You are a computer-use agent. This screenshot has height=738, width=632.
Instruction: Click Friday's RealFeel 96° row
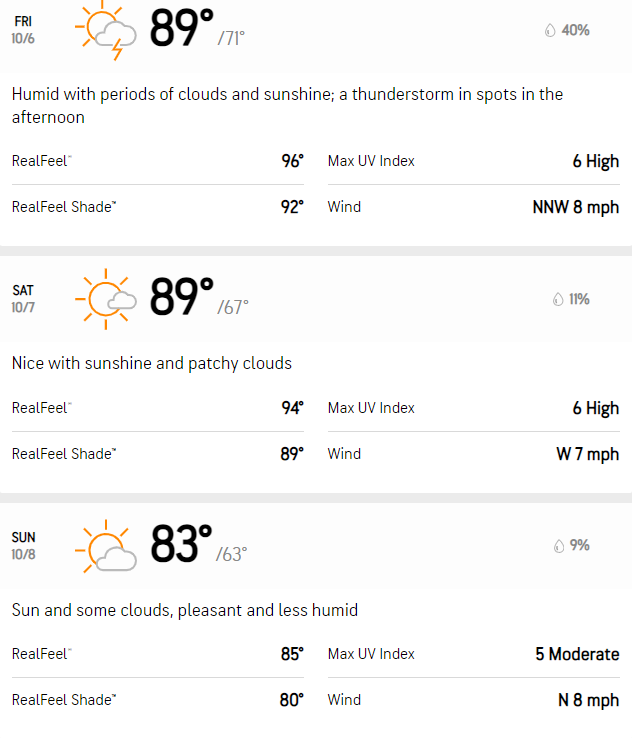tap(158, 161)
